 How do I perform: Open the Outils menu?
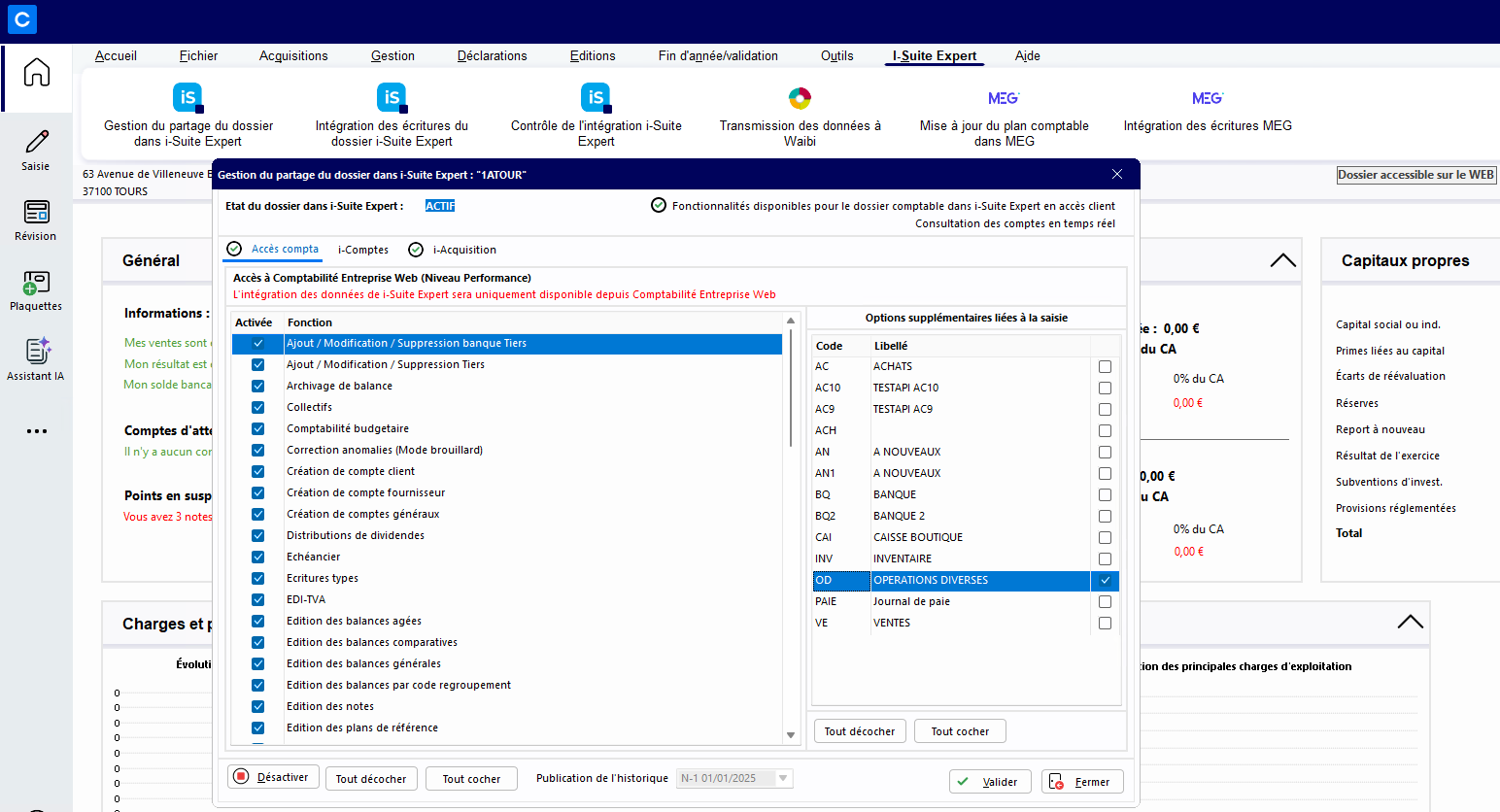pyautogui.click(x=837, y=56)
